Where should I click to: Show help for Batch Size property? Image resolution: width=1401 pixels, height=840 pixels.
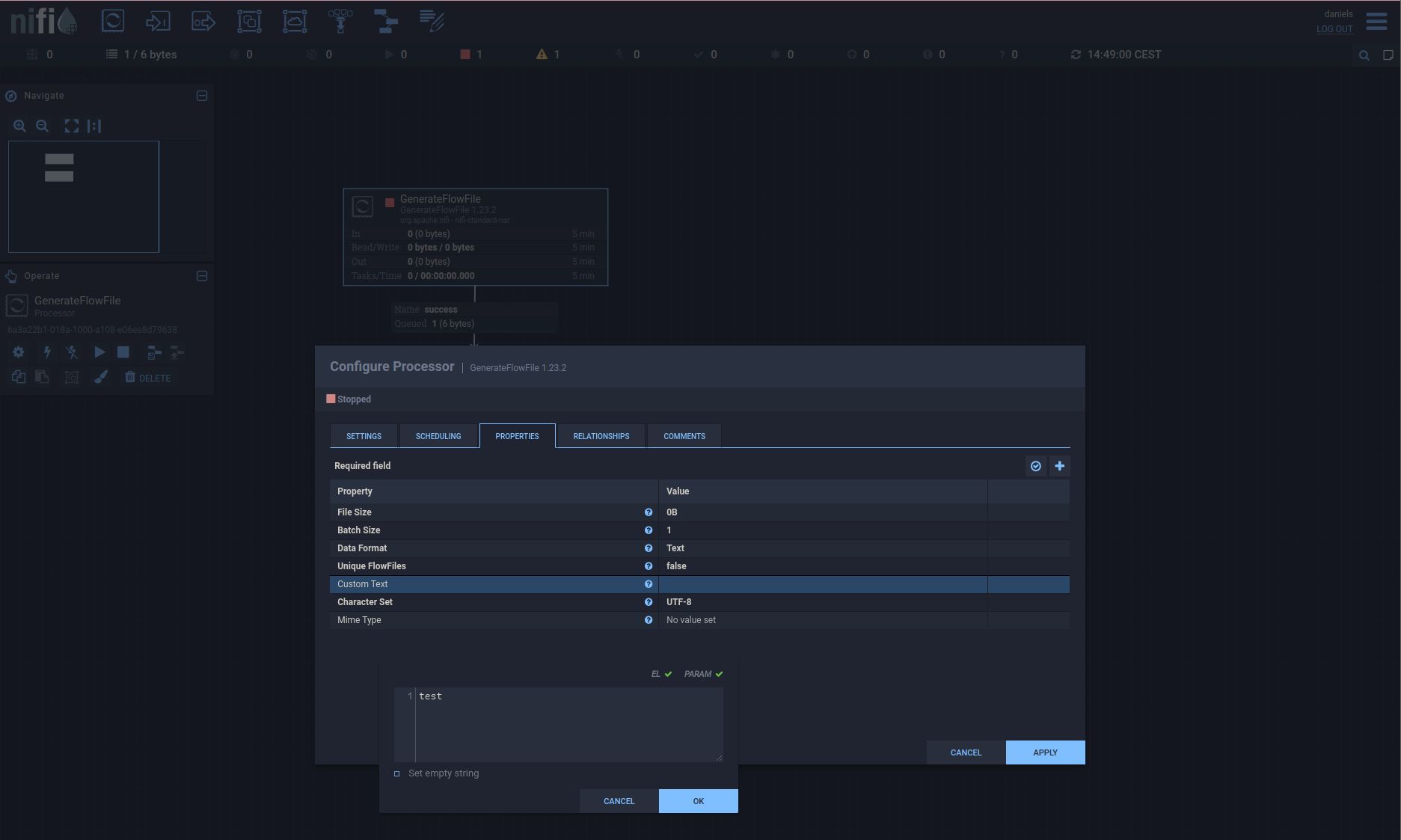(x=649, y=530)
